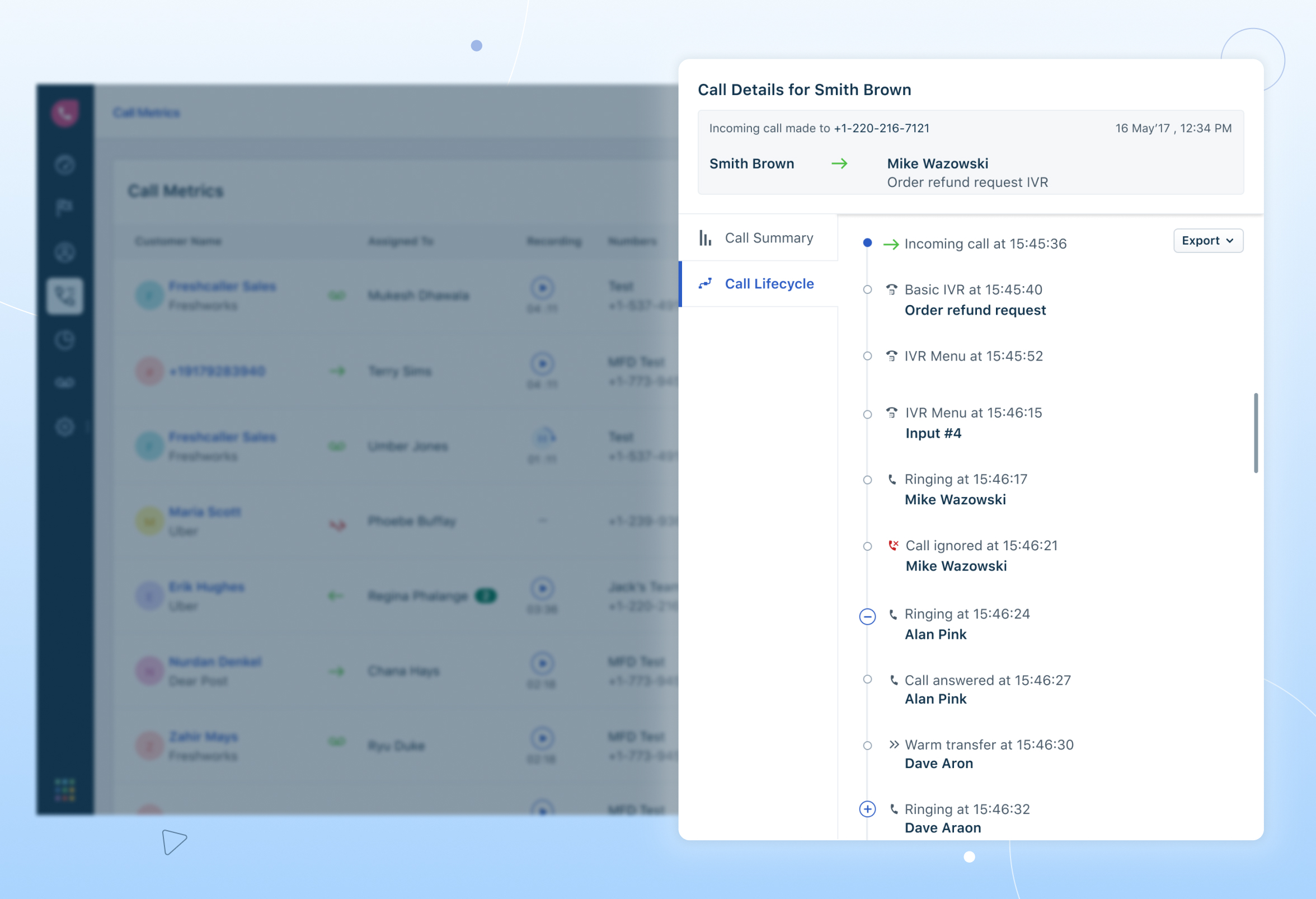This screenshot has height=899, width=1316.
Task: Open the Erik Hughes customer link
Action: click(x=206, y=587)
